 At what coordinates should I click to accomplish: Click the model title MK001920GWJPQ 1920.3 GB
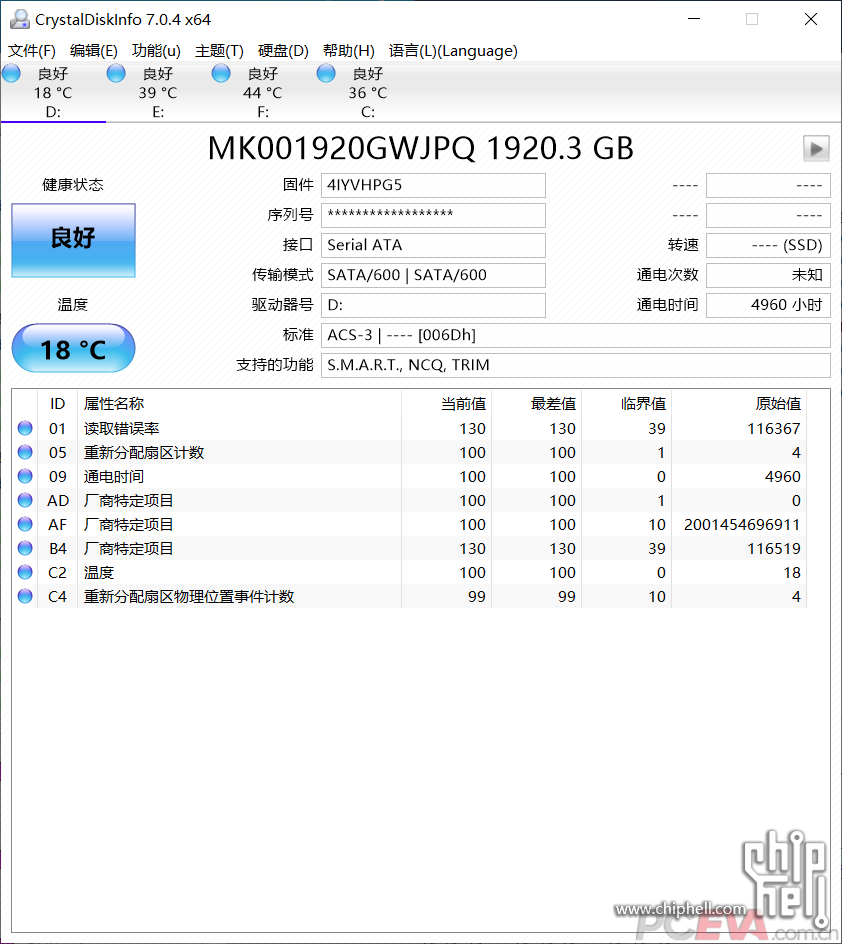point(421,148)
